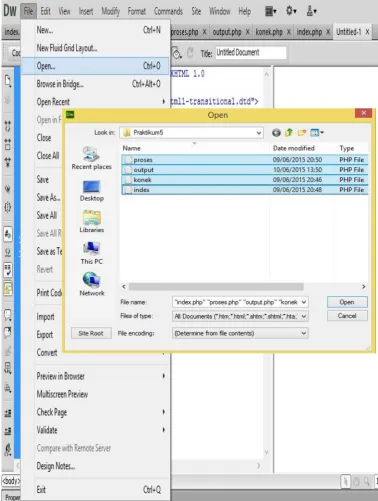Select the output file row

[245, 170]
